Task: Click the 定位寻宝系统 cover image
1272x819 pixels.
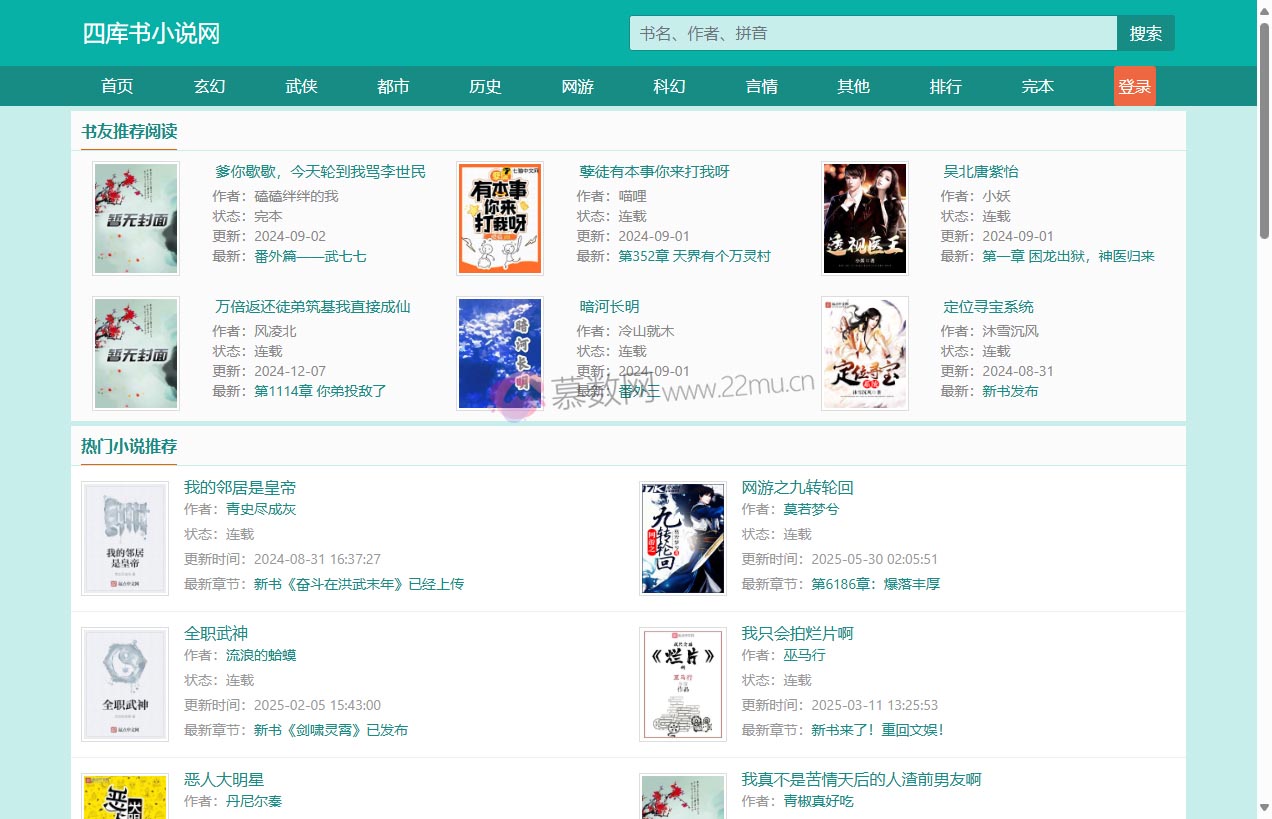Action: 864,353
